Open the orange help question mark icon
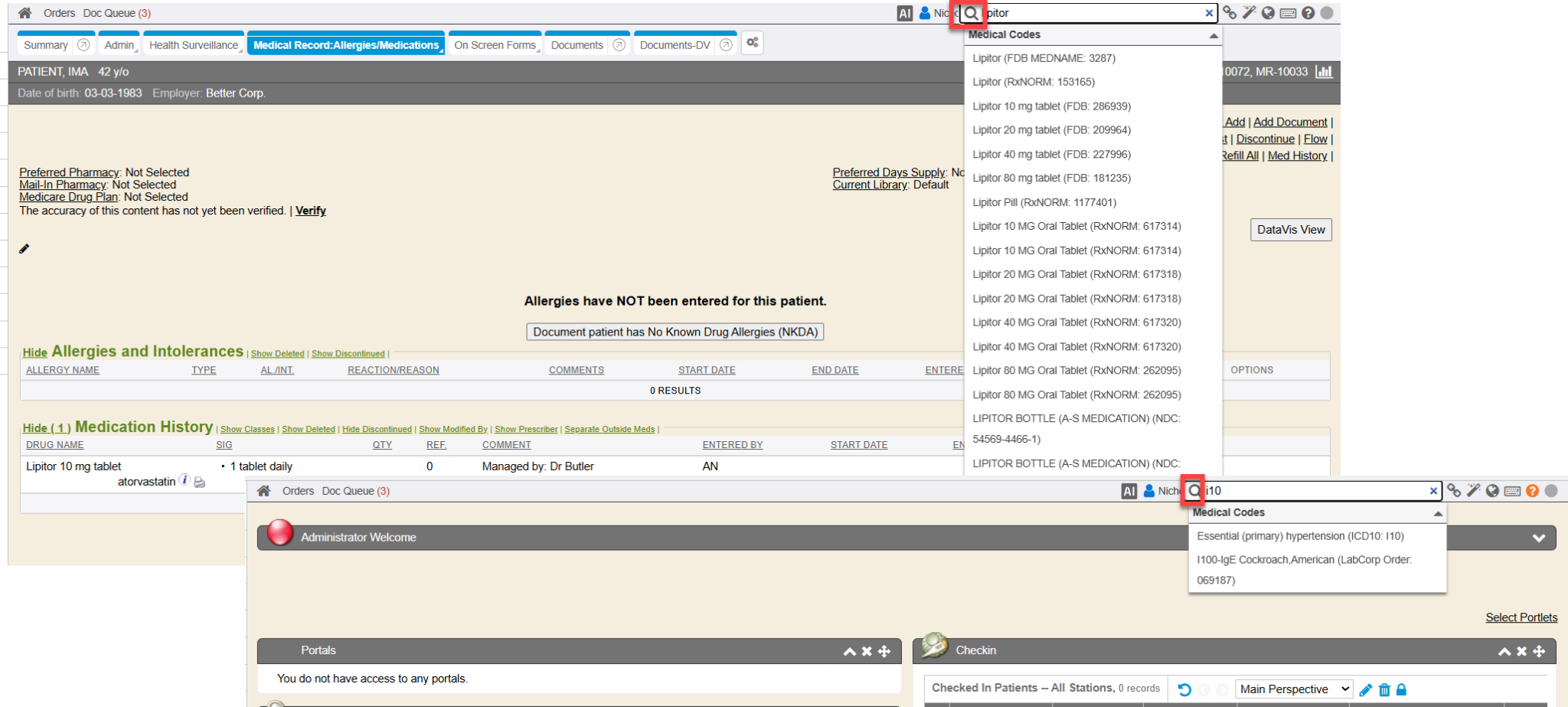Screen dimensions: 1568x707 (x=1532, y=491)
